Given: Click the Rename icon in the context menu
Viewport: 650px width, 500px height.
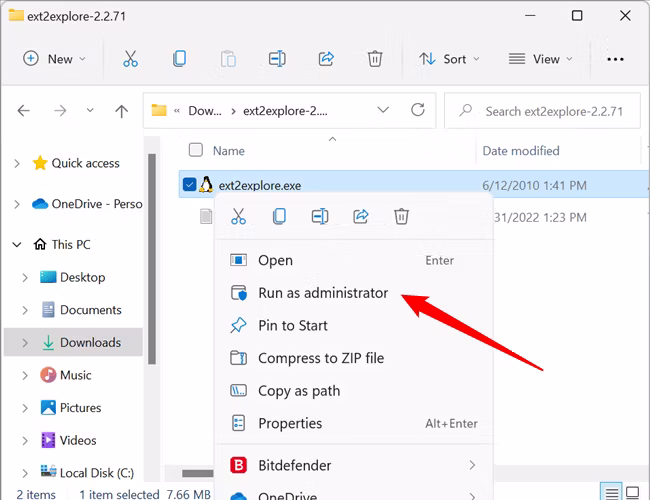Looking at the screenshot, I should 320,216.
